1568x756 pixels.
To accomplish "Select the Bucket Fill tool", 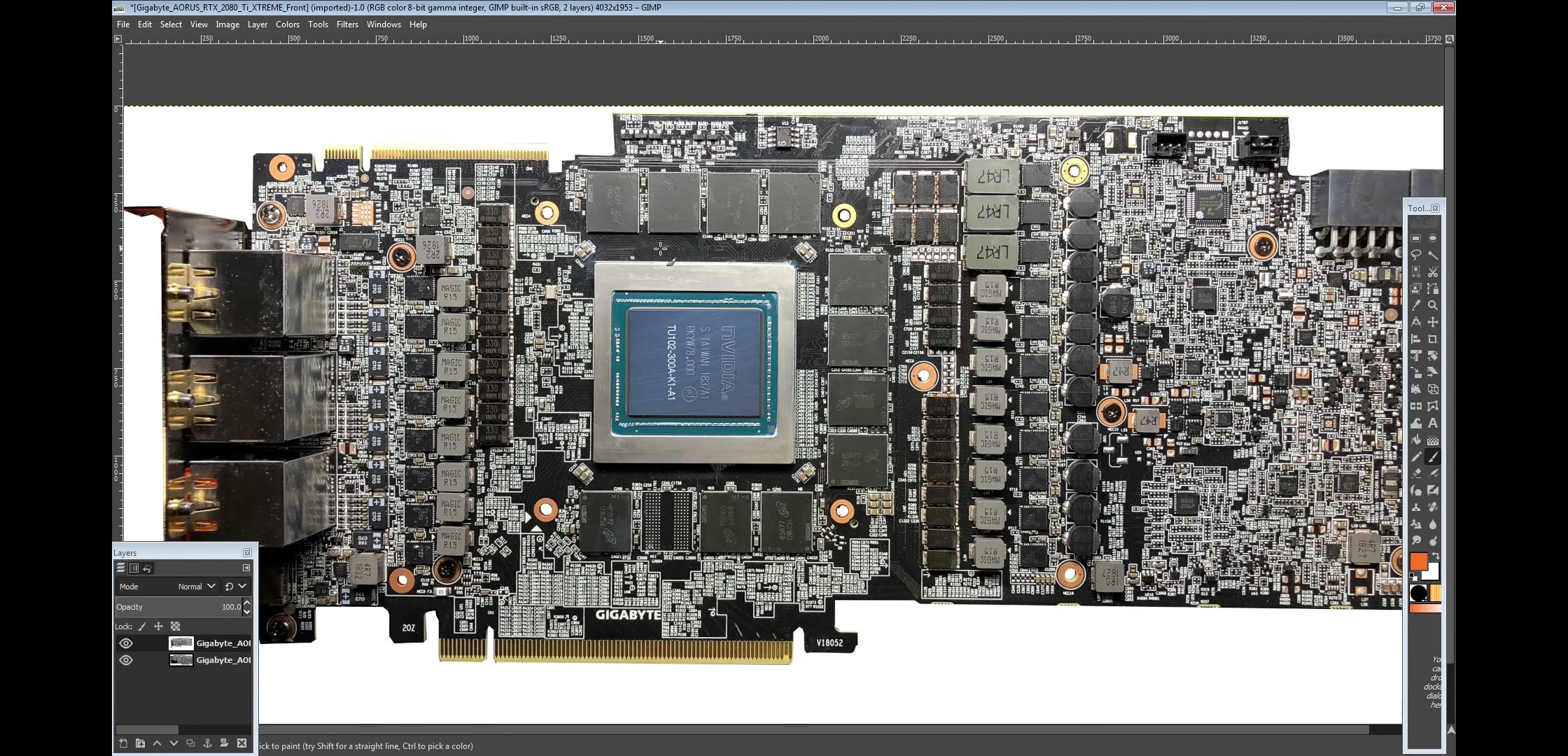I will [1416, 439].
